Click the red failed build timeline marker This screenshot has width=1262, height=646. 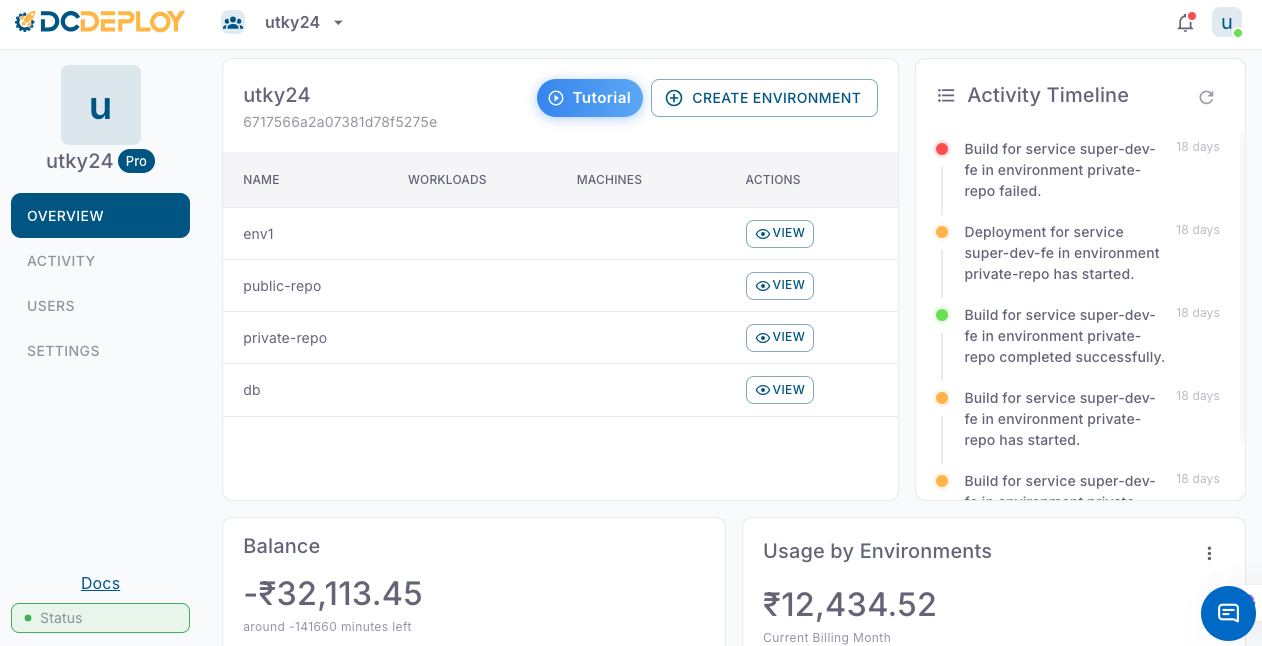click(x=941, y=149)
